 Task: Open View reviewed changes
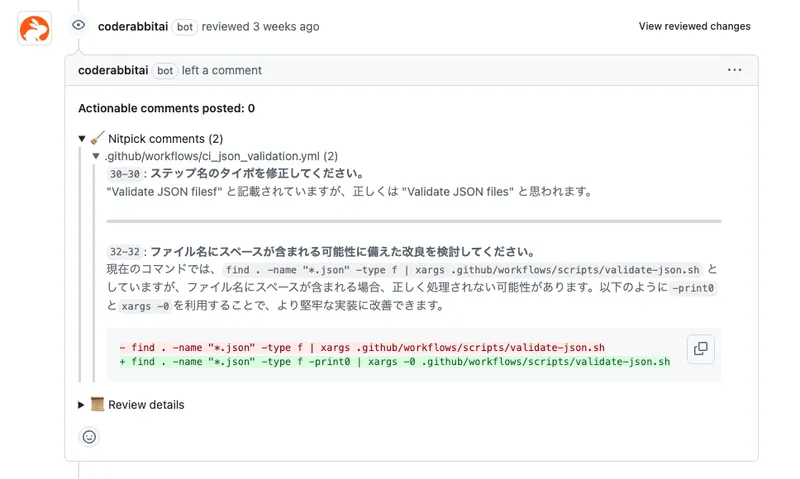point(694,26)
